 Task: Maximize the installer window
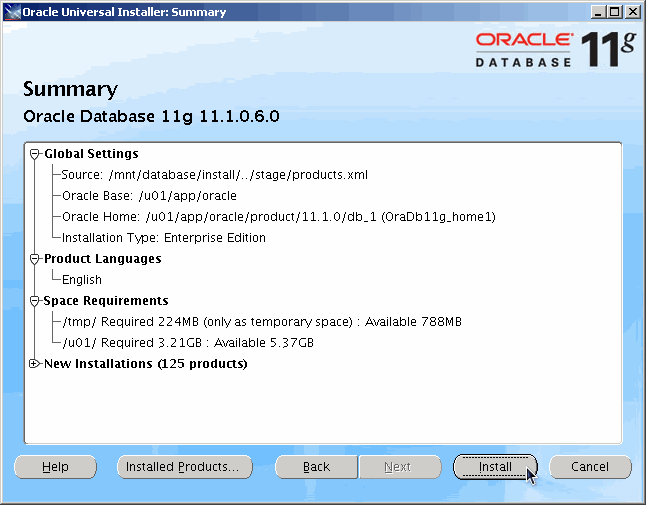pos(615,12)
